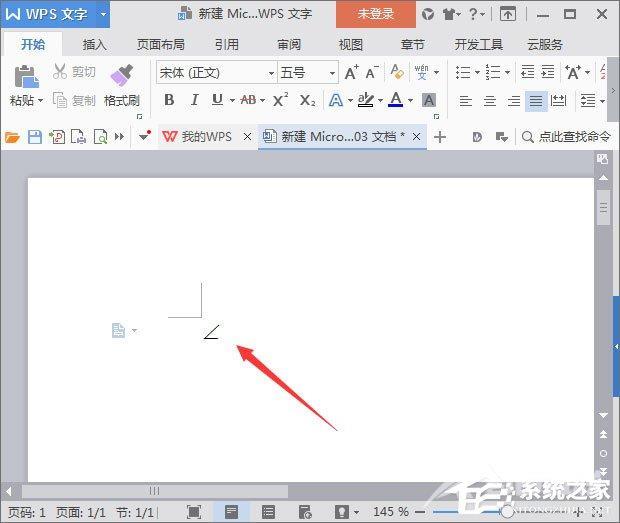
Task: Click the distributed alignment icon
Action: click(x=558, y=101)
